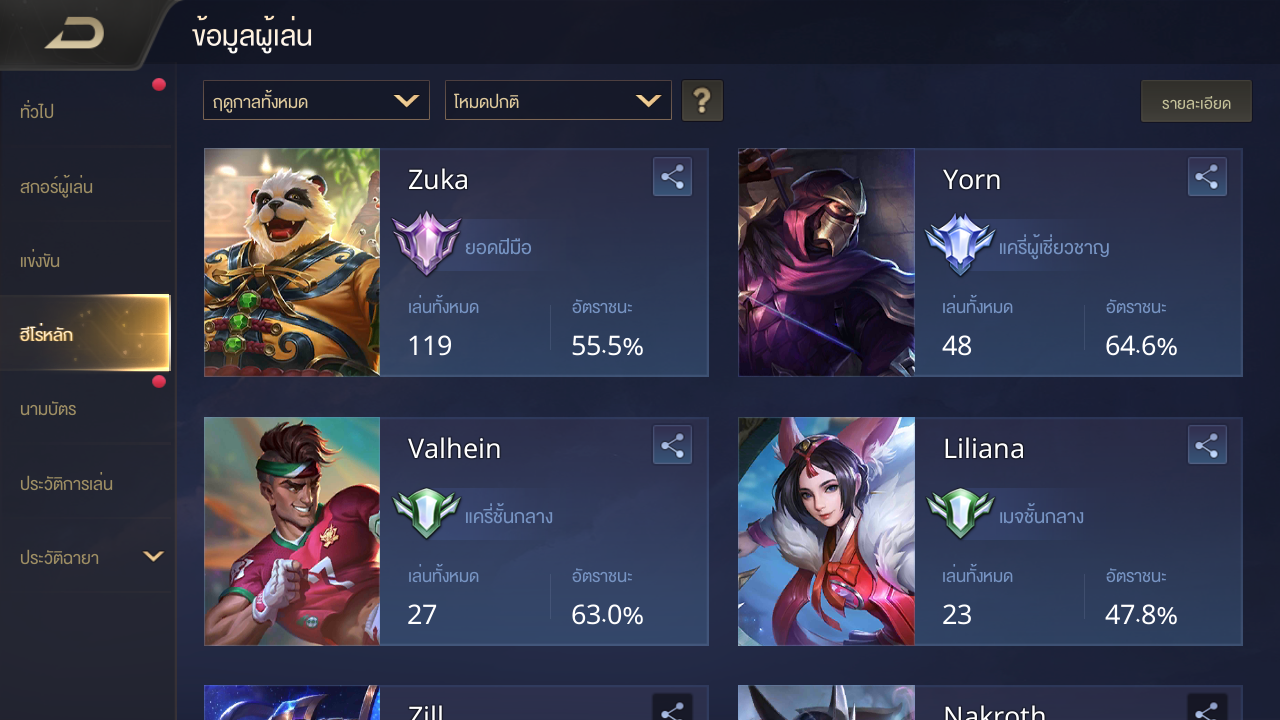Open the โหมดปกติ mode dropdown
1280x720 pixels.
(x=558, y=101)
